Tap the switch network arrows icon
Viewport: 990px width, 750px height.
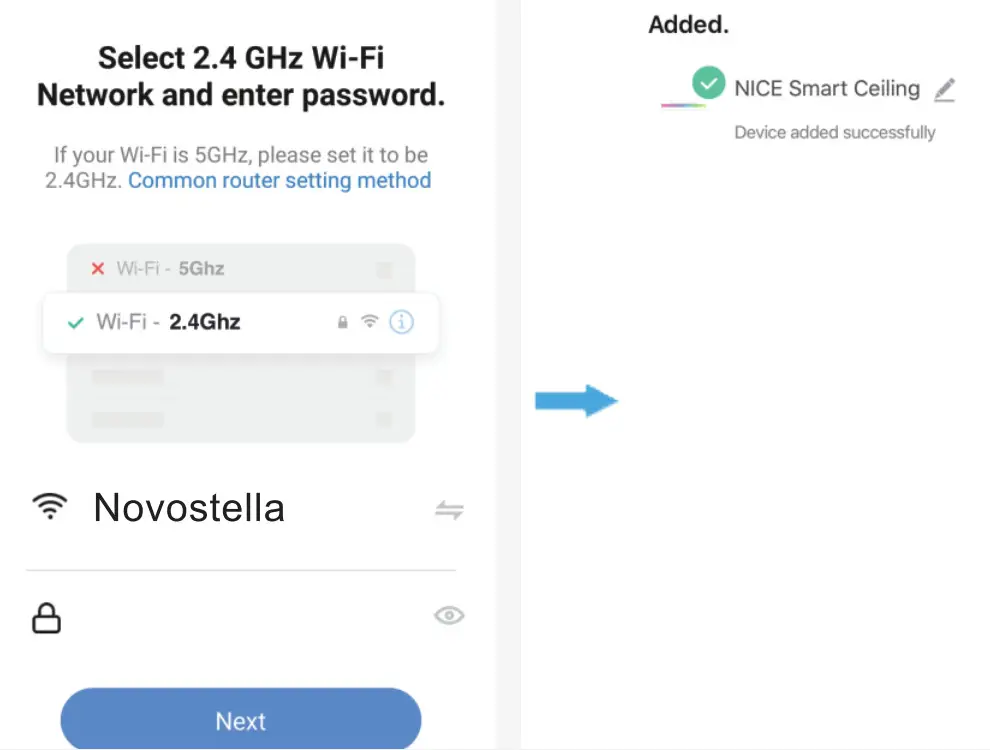(x=449, y=511)
